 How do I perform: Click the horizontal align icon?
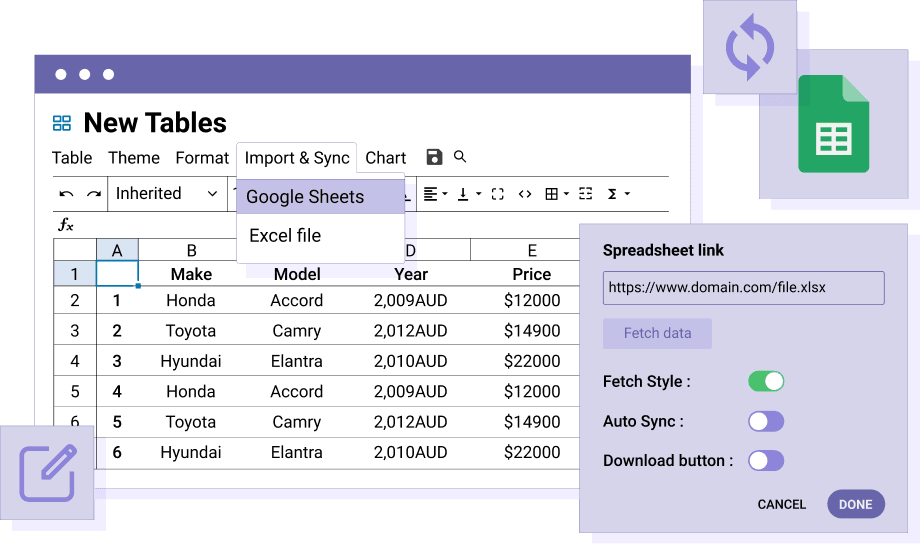pyautogui.click(x=431, y=194)
